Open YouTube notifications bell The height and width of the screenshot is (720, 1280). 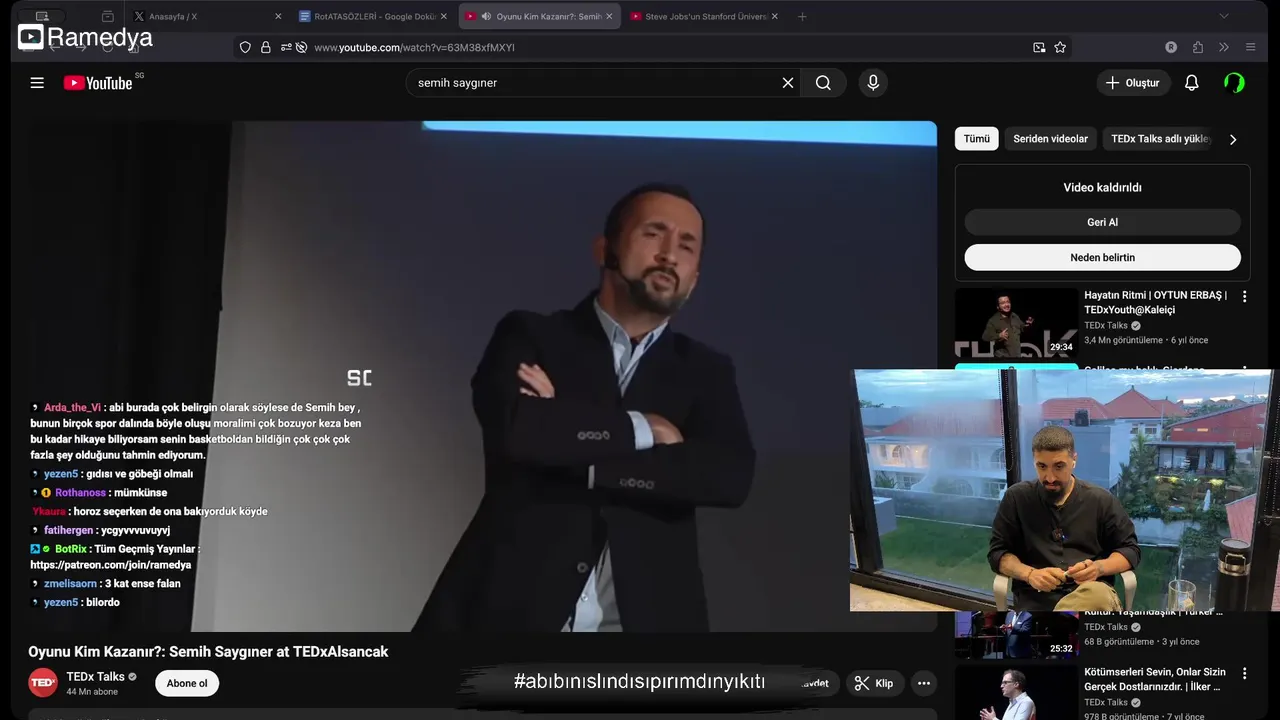click(x=1191, y=83)
